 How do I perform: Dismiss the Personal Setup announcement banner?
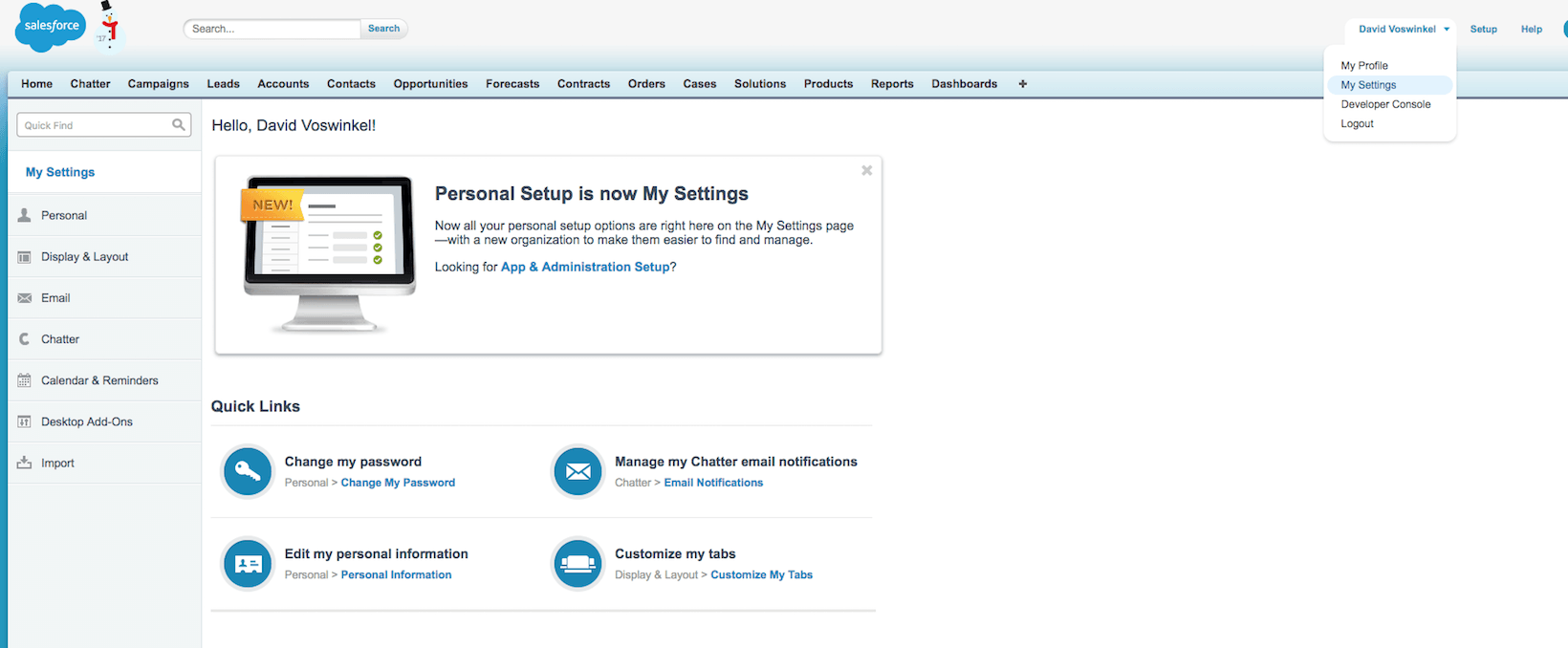[x=866, y=171]
